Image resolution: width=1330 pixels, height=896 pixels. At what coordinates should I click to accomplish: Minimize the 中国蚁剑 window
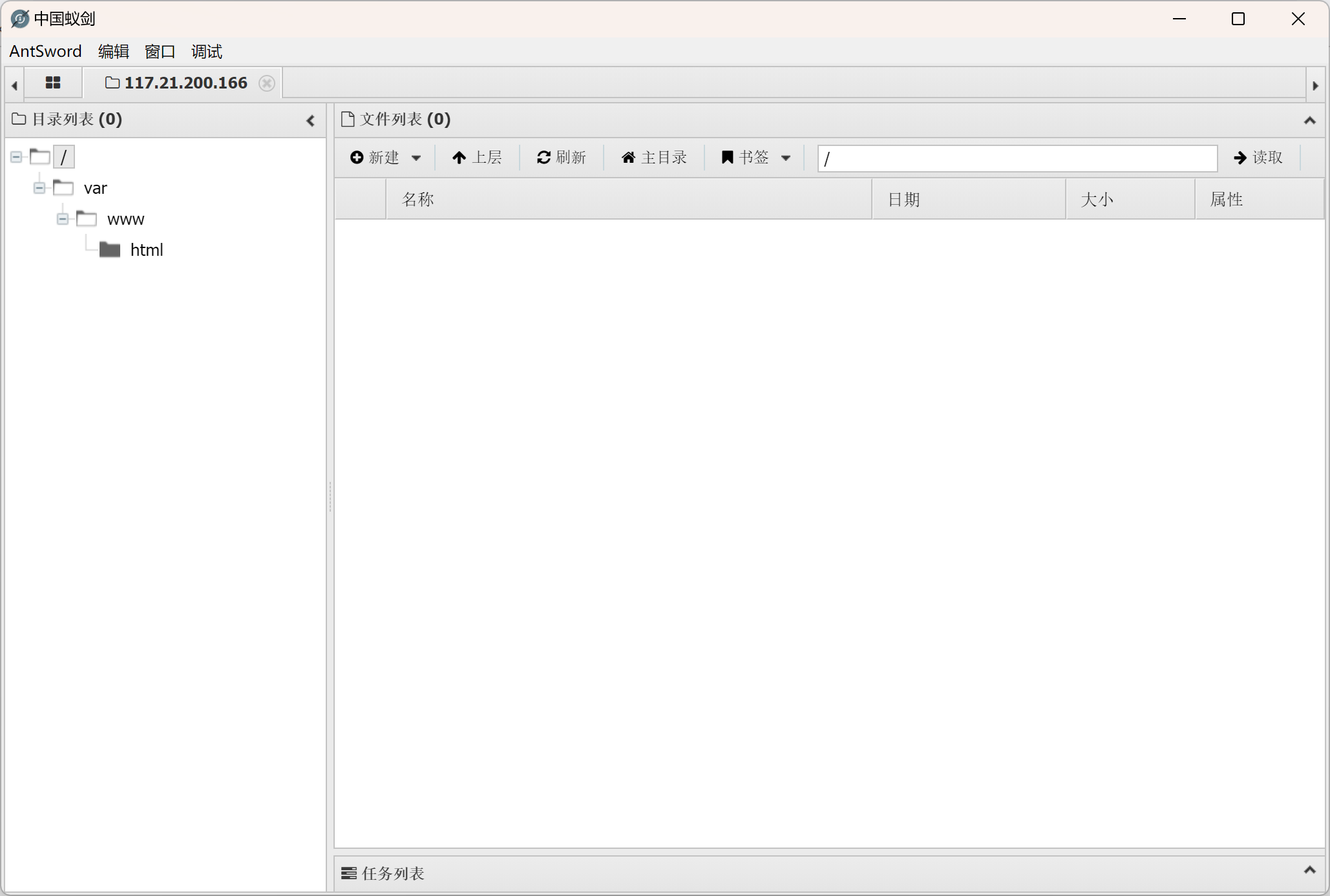pos(1179,19)
